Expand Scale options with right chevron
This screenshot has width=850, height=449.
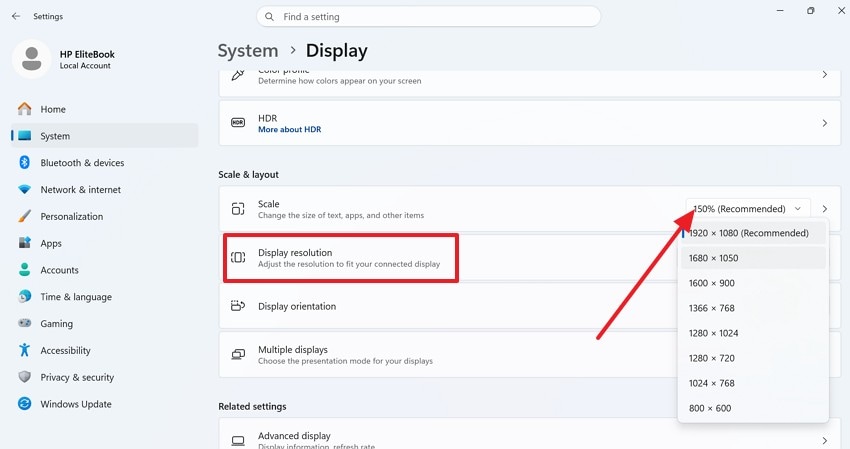[x=825, y=209]
